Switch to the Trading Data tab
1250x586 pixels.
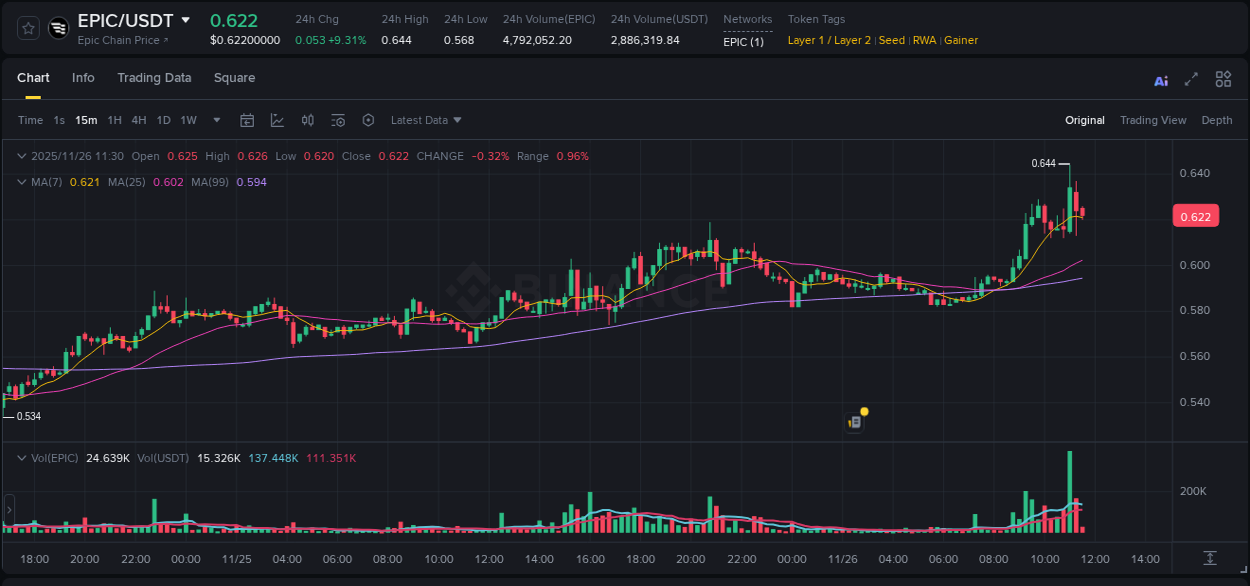(154, 78)
